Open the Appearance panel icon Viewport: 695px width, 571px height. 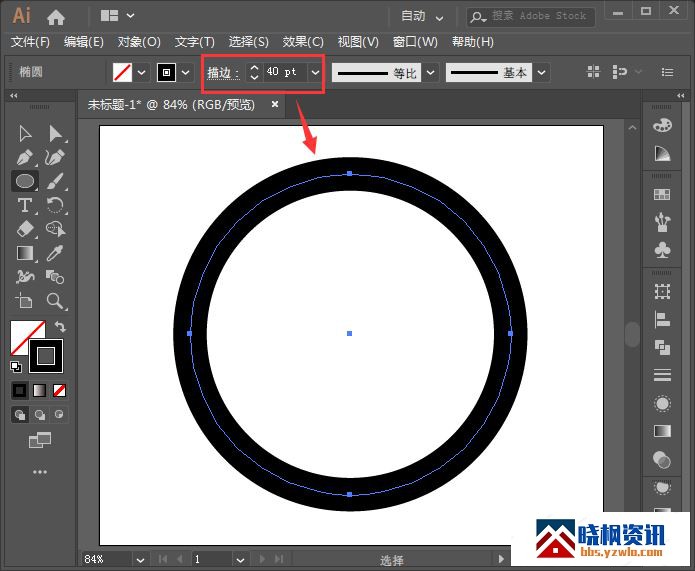(x=662, y=403)
